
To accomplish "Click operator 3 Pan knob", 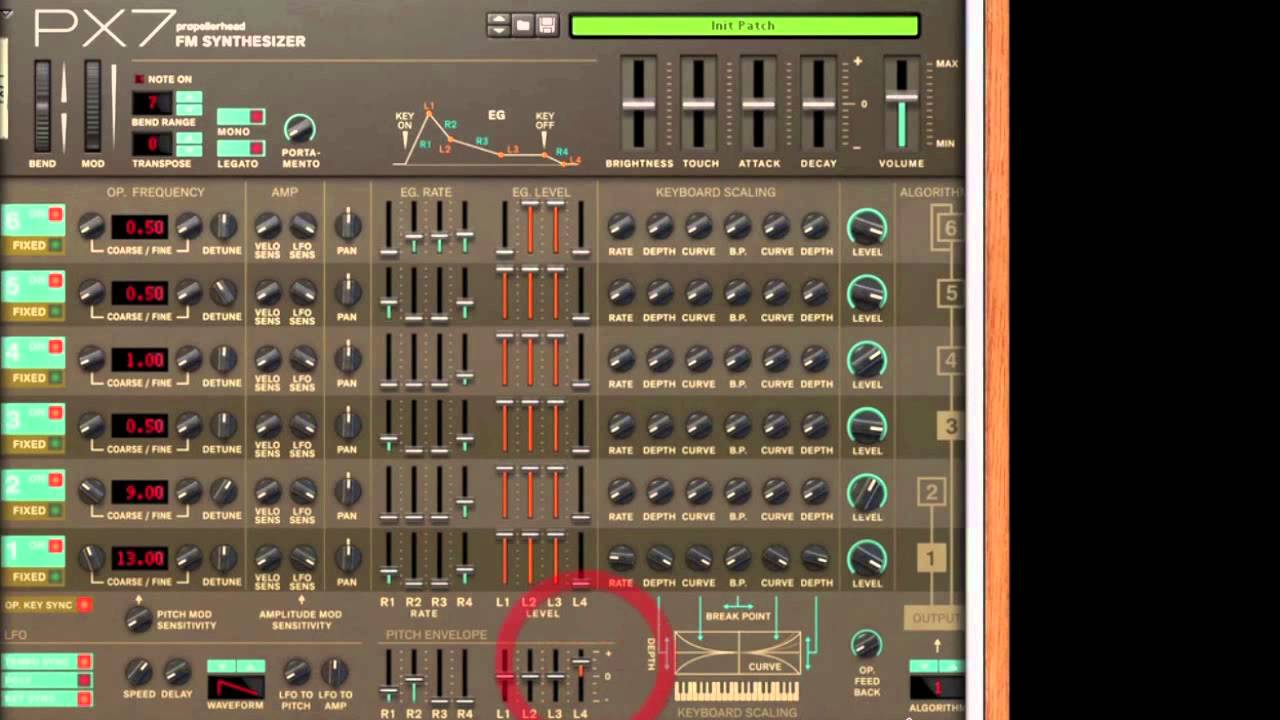I will click(347, 425).
